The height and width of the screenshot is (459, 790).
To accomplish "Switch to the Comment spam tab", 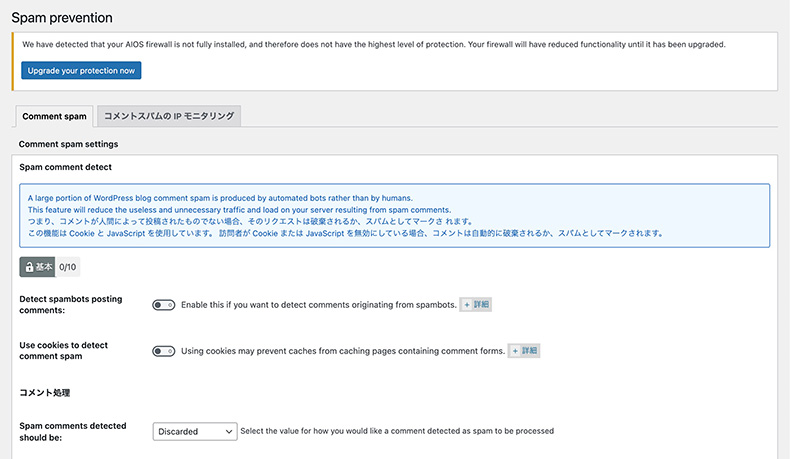I will click(55, 116).
